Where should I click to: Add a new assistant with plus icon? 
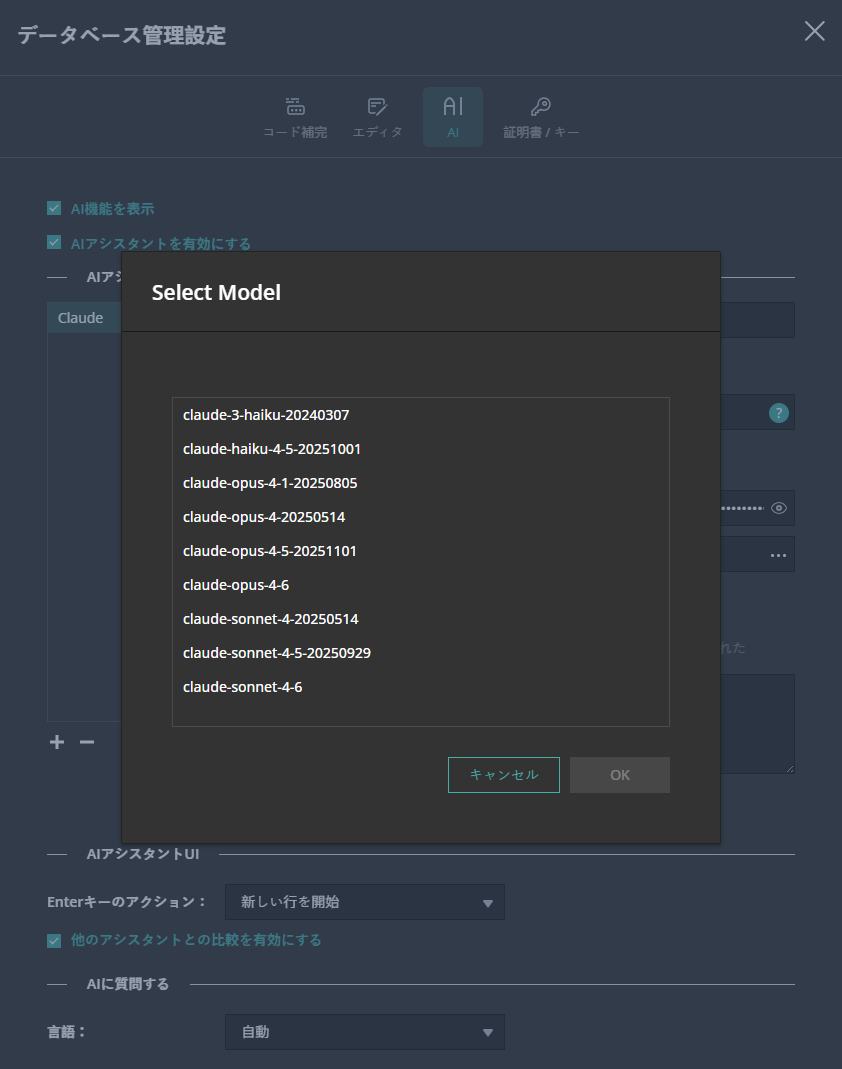point(56,742)
